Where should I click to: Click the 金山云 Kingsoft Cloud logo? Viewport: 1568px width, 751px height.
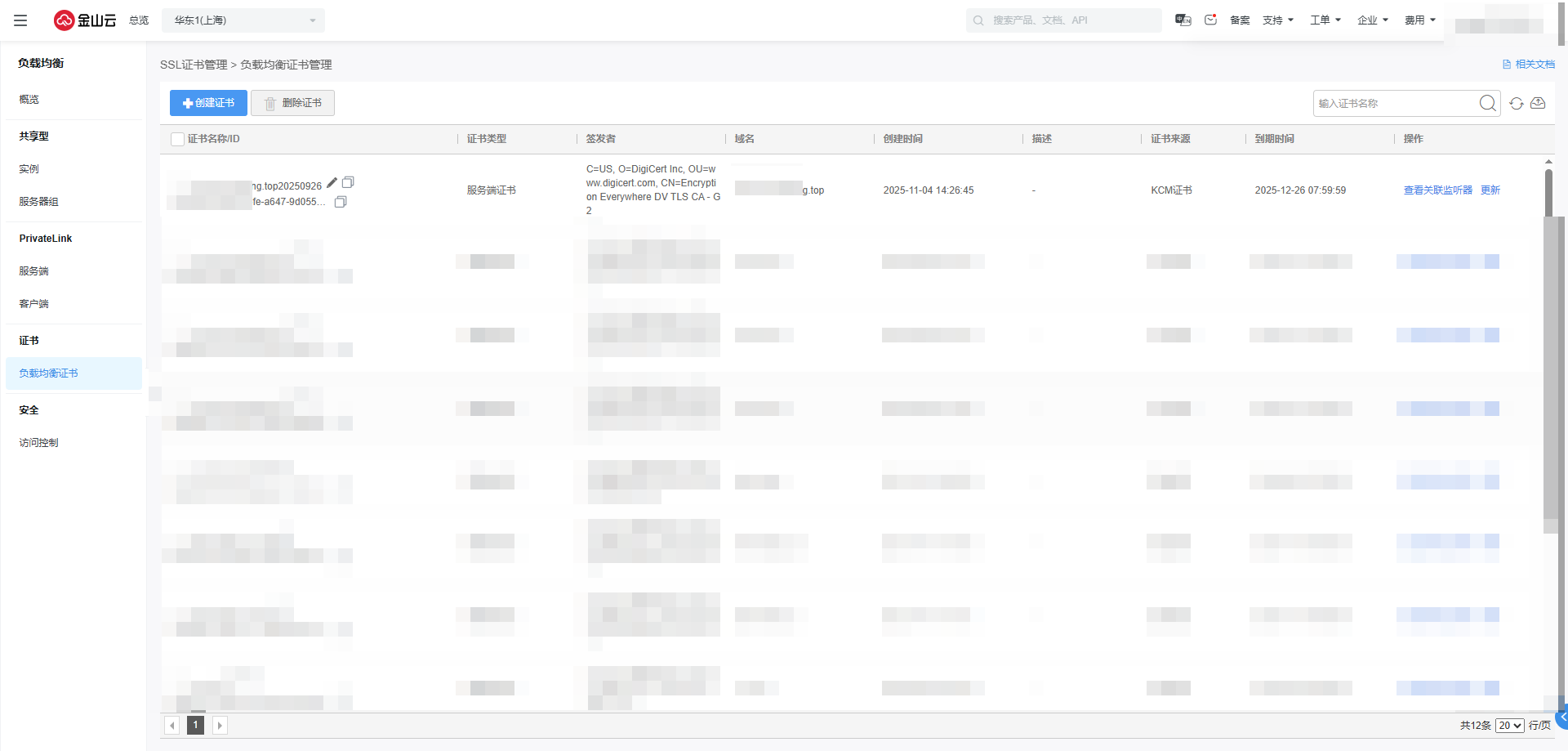[x=85, y=20]
